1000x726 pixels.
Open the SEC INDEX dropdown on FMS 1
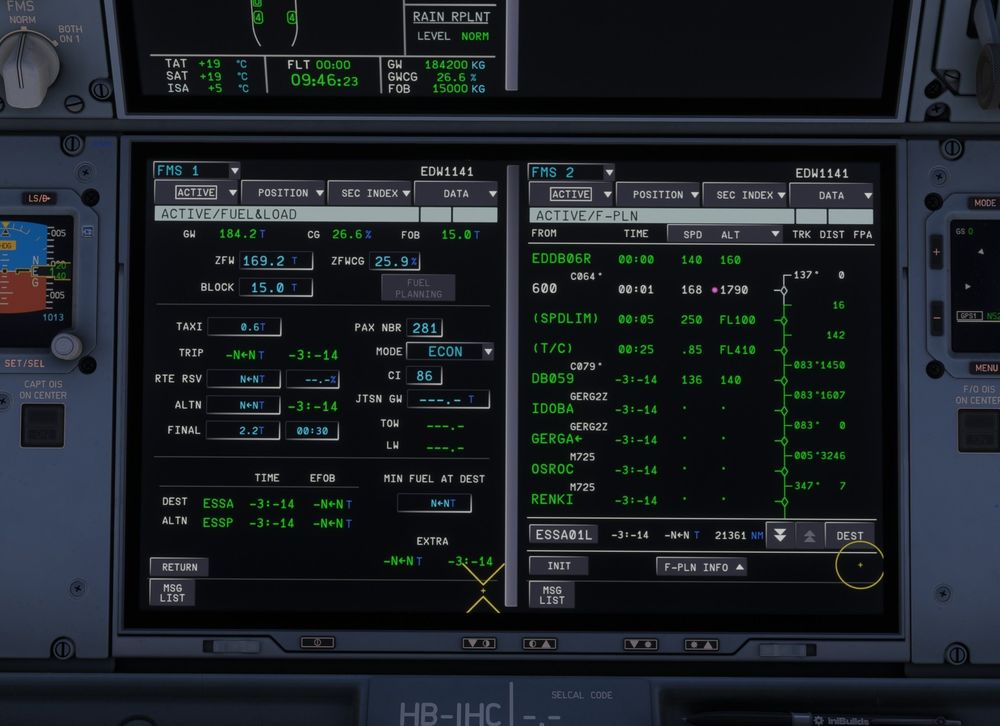370,193
